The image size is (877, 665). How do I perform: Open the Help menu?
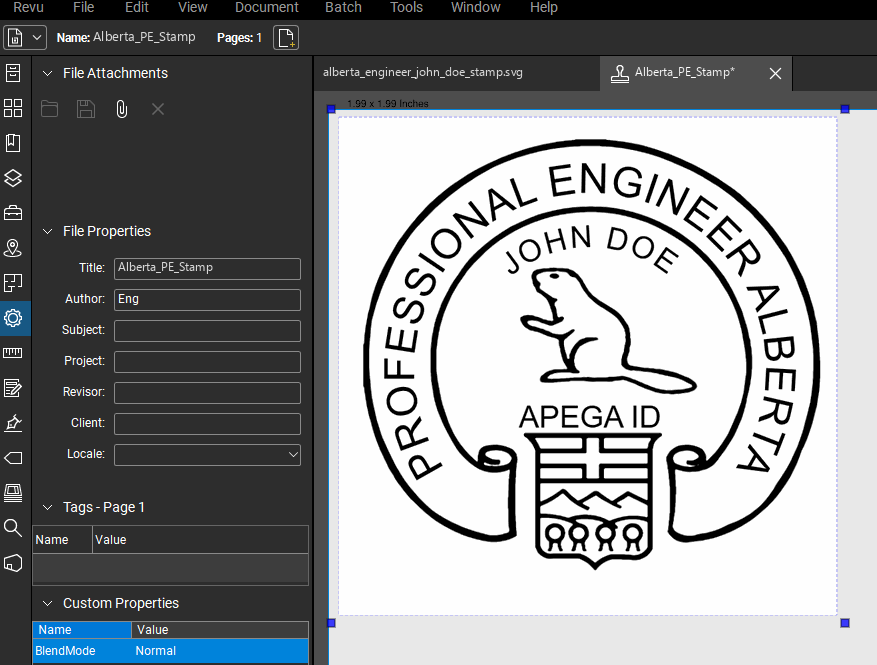[544, 7]
